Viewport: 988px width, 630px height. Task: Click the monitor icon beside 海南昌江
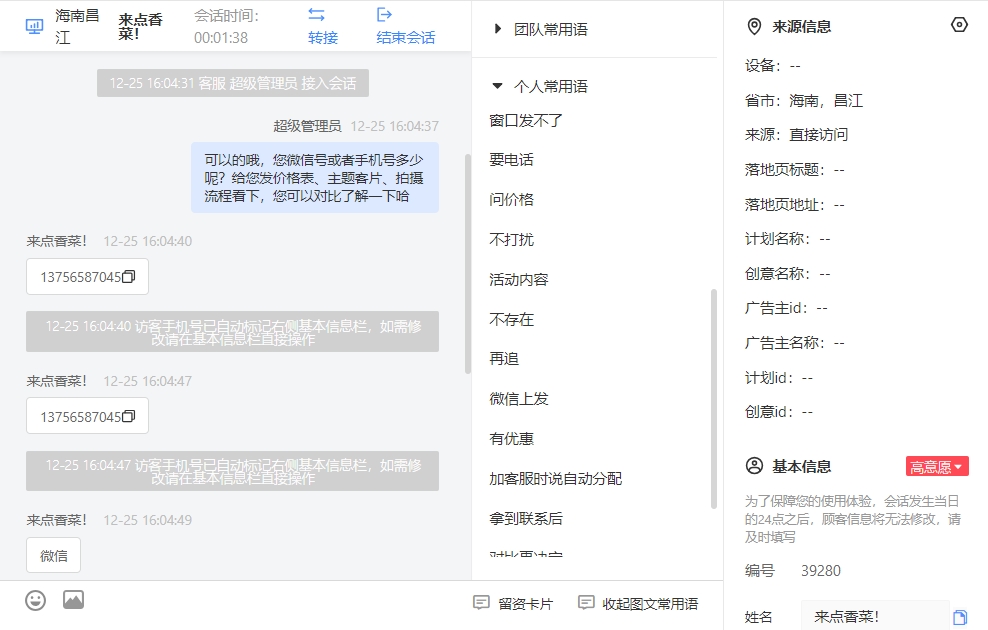click(34, 26)
